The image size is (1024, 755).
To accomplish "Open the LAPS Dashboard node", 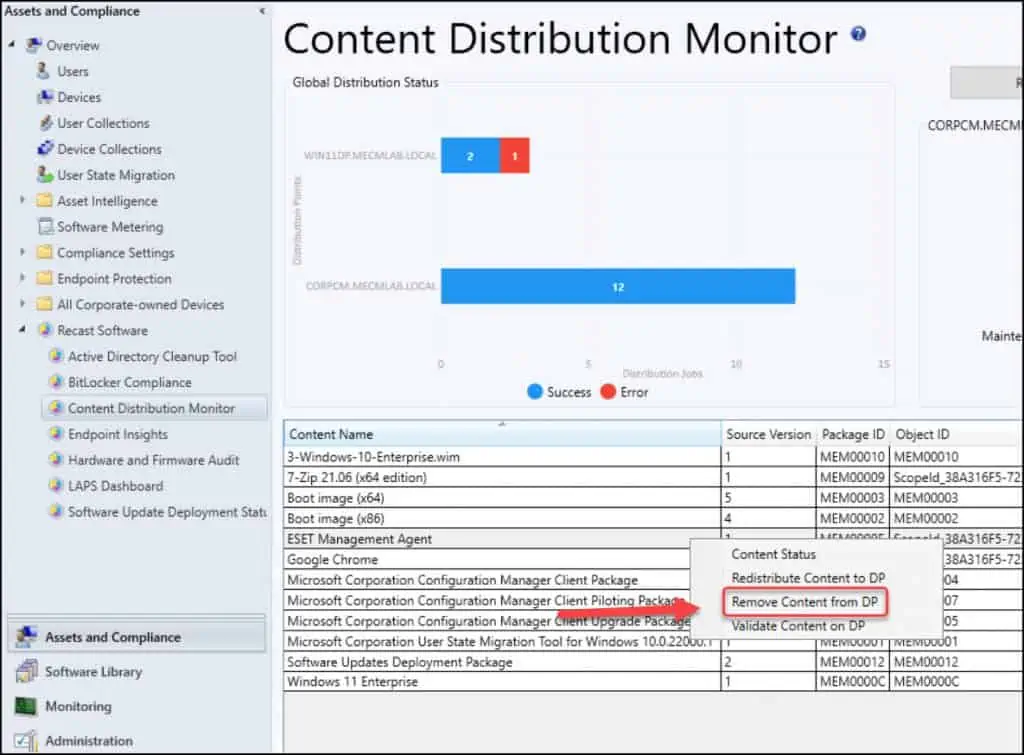I will point(116,485).
